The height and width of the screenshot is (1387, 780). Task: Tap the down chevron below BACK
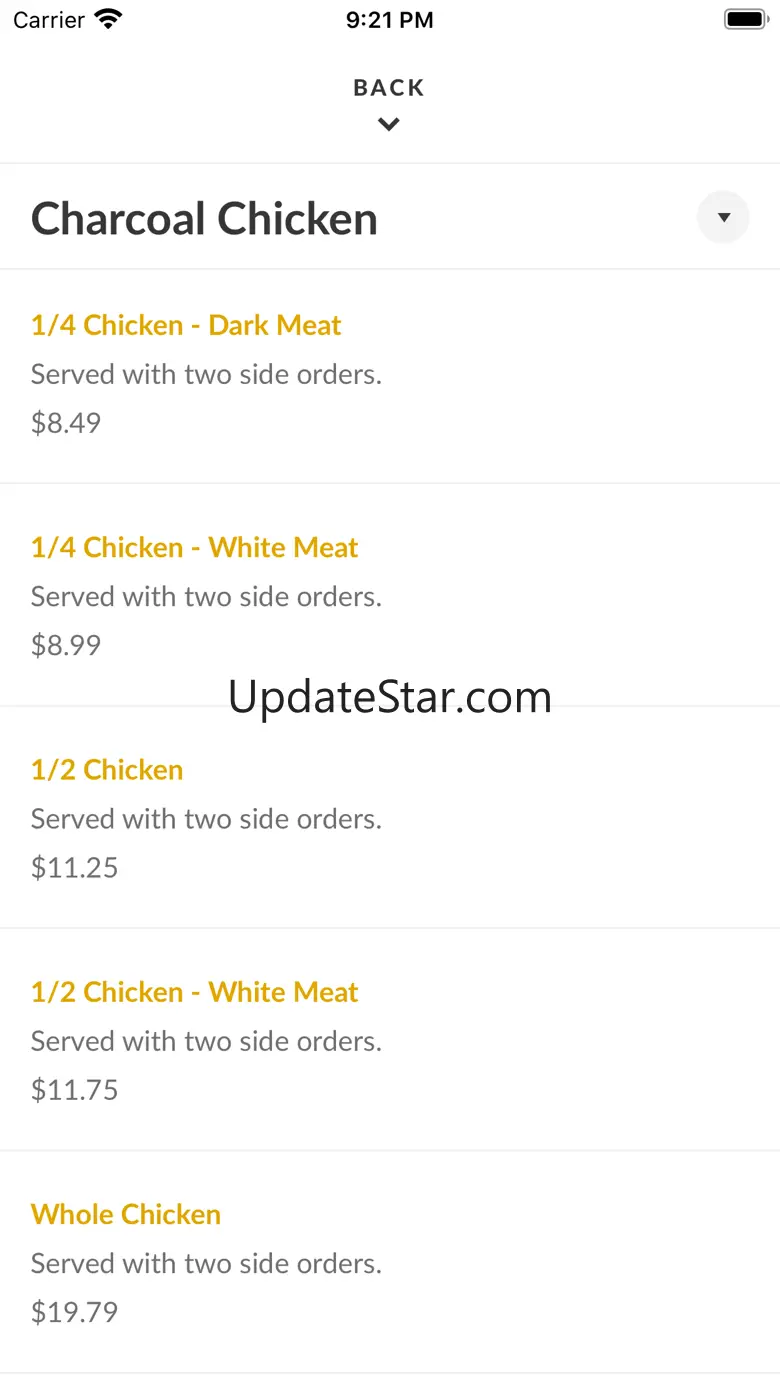click(x=389, y=125)
